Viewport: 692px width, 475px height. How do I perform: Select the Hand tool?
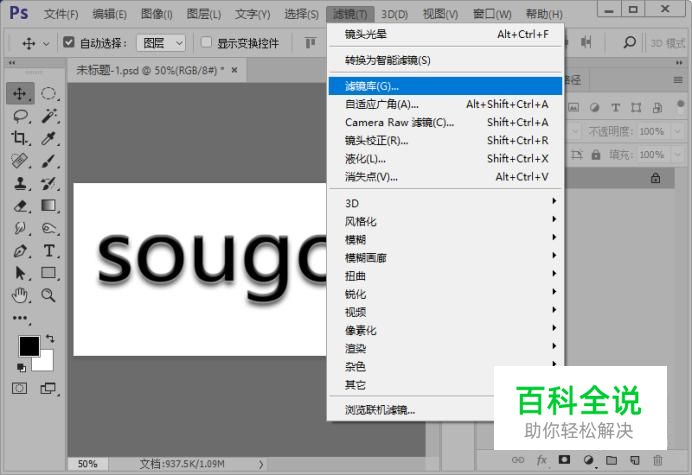pyautogui.click(x=20, y=295)
